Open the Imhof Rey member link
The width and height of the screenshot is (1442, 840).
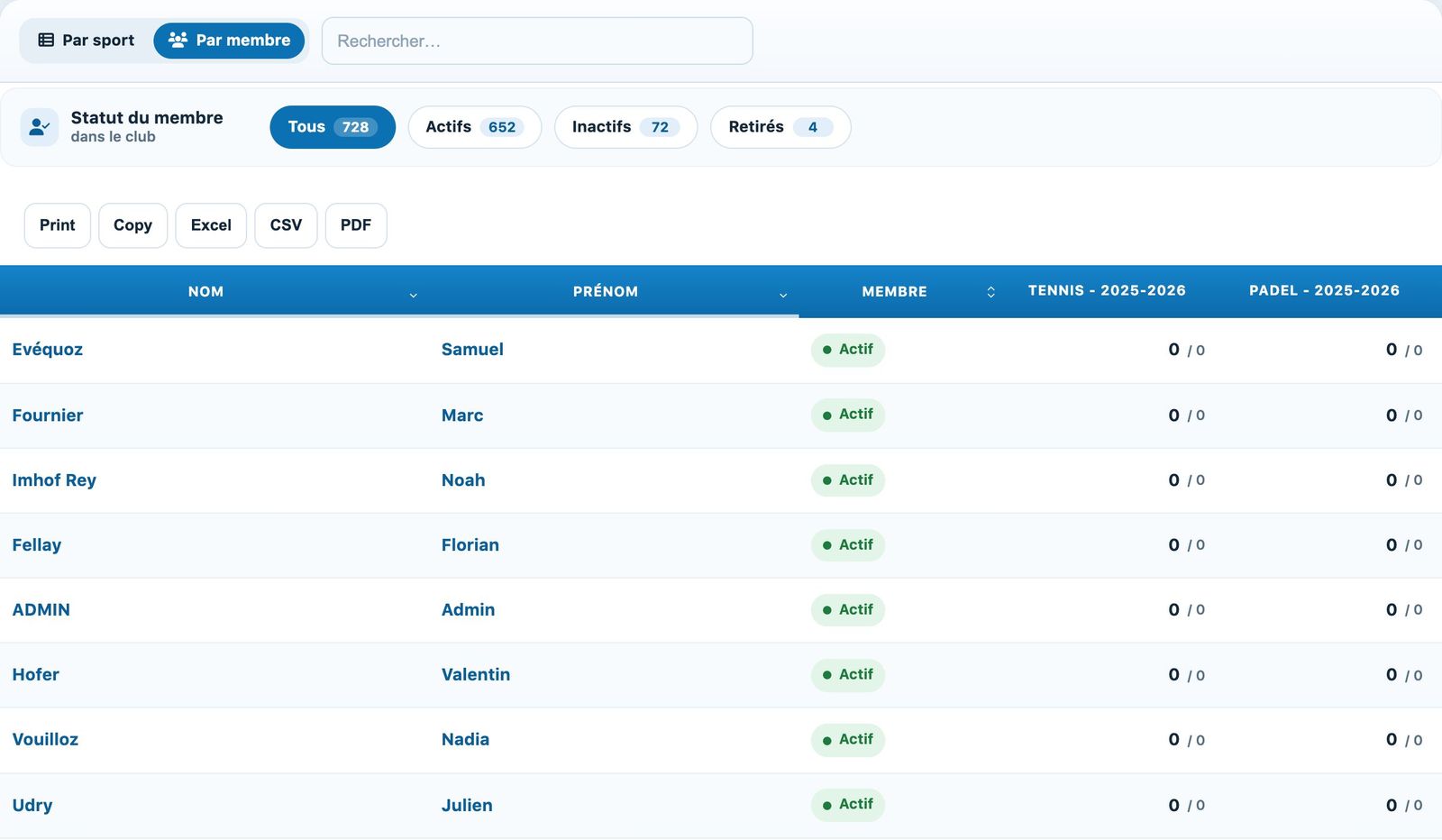tap(54, 480)
